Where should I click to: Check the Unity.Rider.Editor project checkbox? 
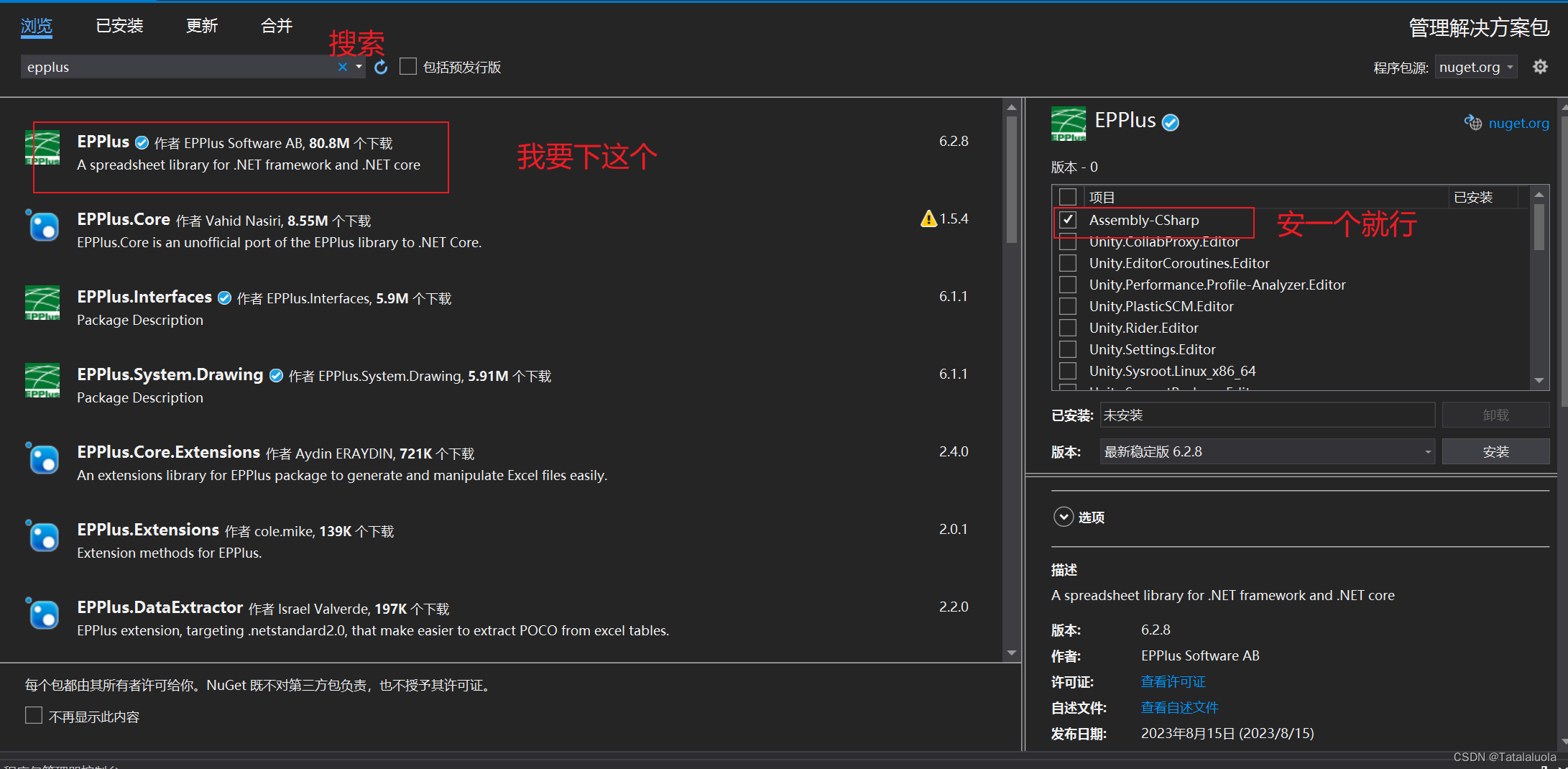1068,327
